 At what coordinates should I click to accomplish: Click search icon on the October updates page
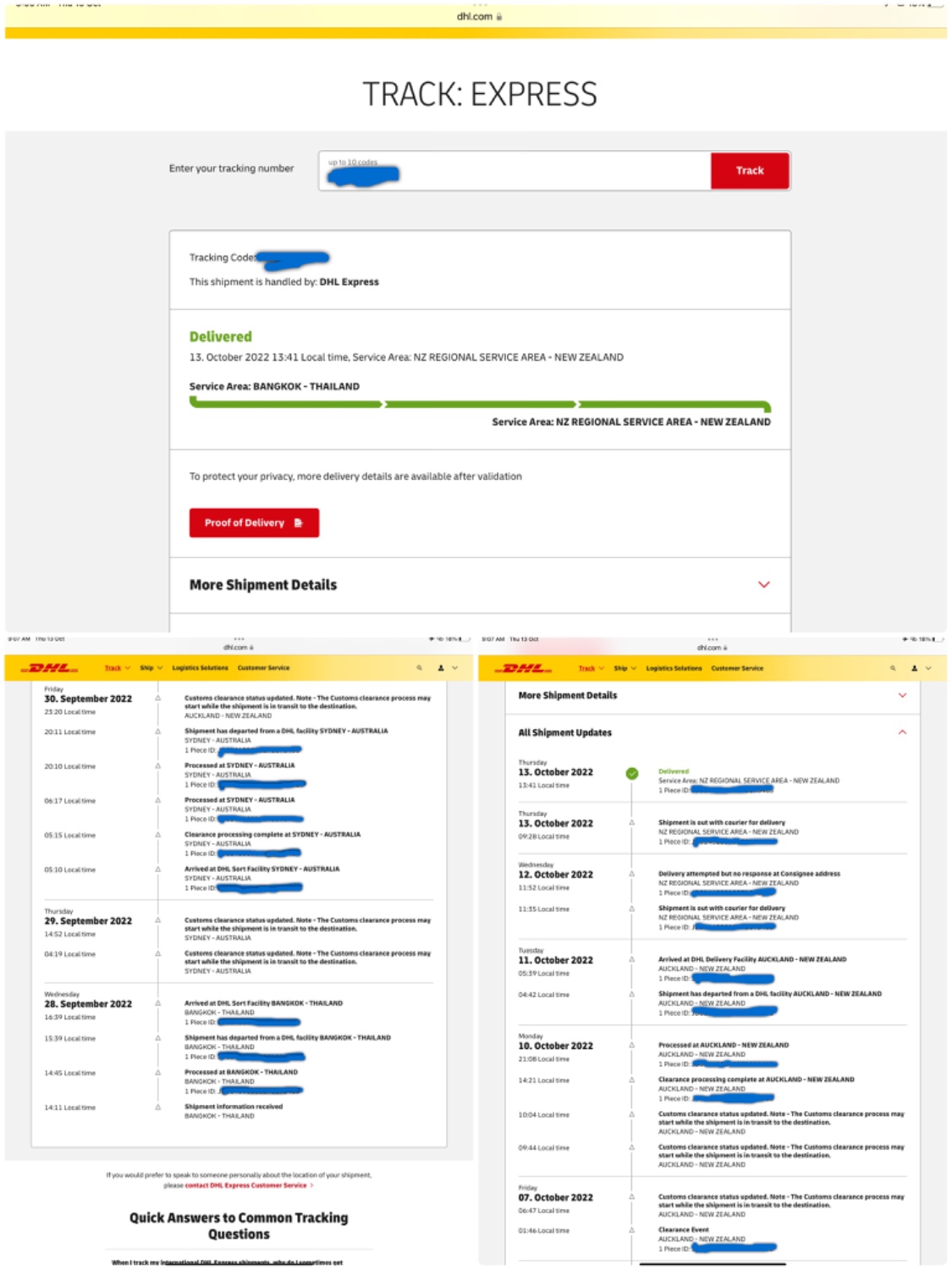893,668
